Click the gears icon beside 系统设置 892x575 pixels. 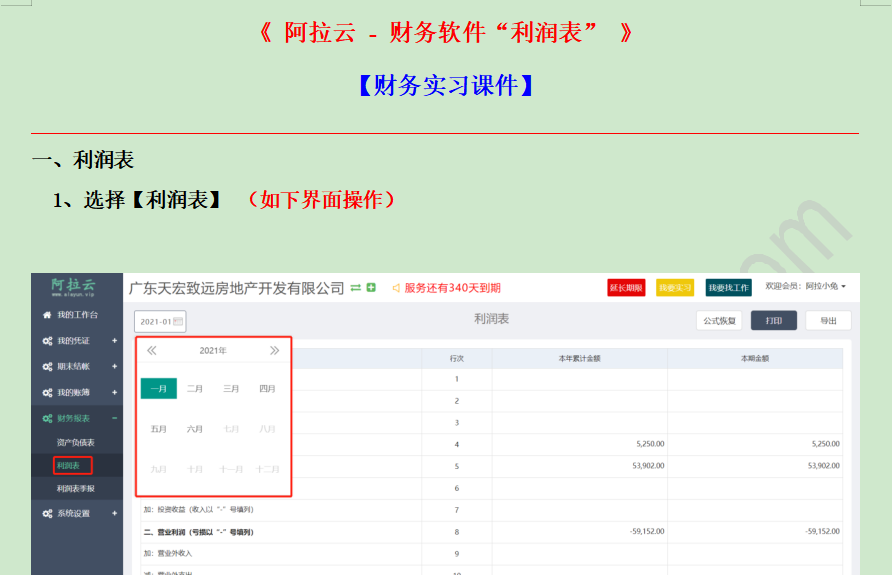coord(47,514)
